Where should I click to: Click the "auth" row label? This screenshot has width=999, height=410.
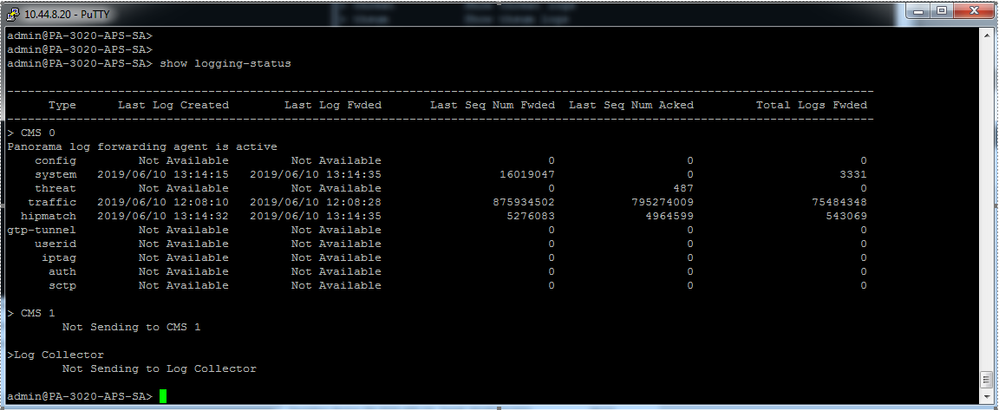(x=62, y=272)
